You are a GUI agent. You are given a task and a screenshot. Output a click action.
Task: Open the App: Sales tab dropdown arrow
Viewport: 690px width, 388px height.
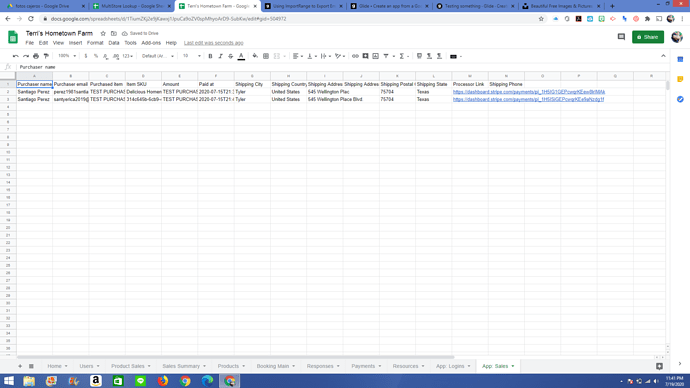pyautogui.click(x=513, y=366)
